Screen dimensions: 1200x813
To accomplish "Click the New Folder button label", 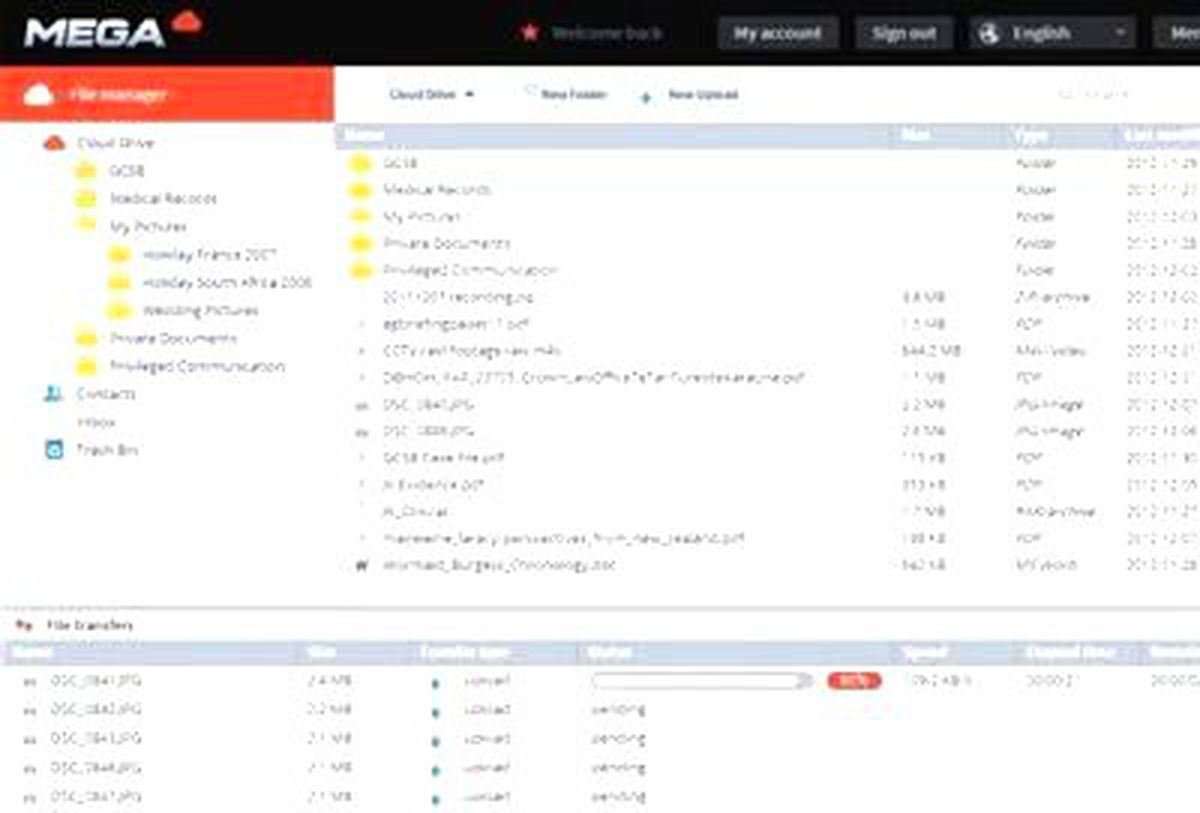I will (x=574, y=95).
